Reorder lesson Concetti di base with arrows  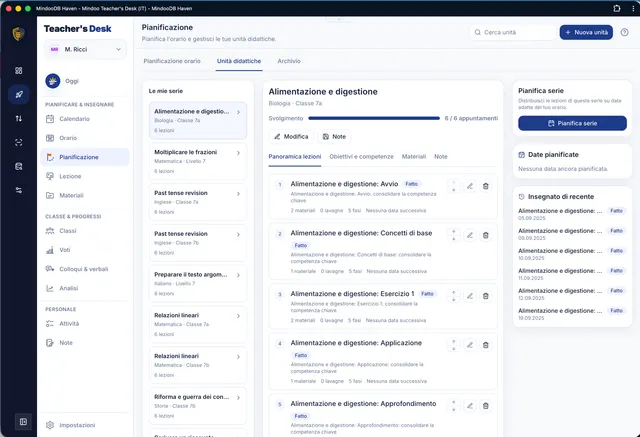pos(453,235)
